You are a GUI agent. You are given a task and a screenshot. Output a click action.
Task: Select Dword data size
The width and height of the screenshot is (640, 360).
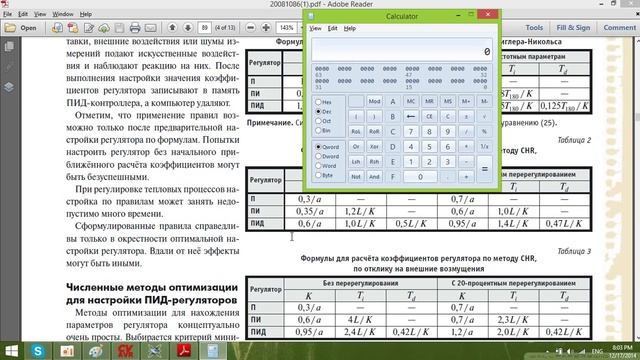tap(327, 156)
